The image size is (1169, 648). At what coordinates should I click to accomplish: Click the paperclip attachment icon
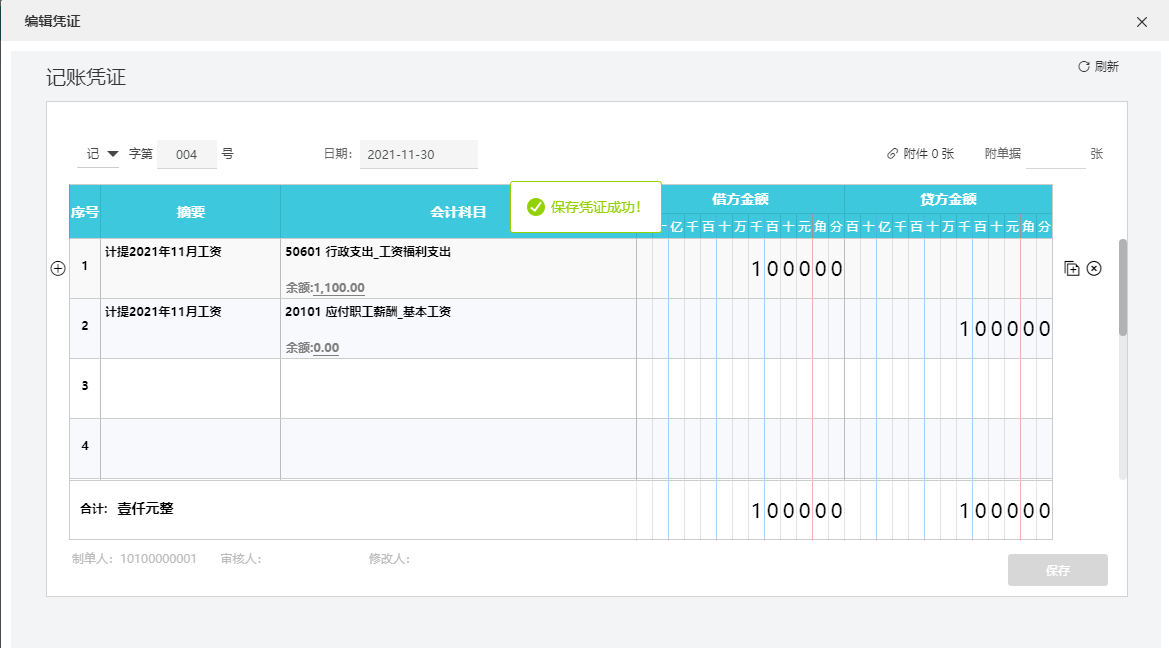892,154
